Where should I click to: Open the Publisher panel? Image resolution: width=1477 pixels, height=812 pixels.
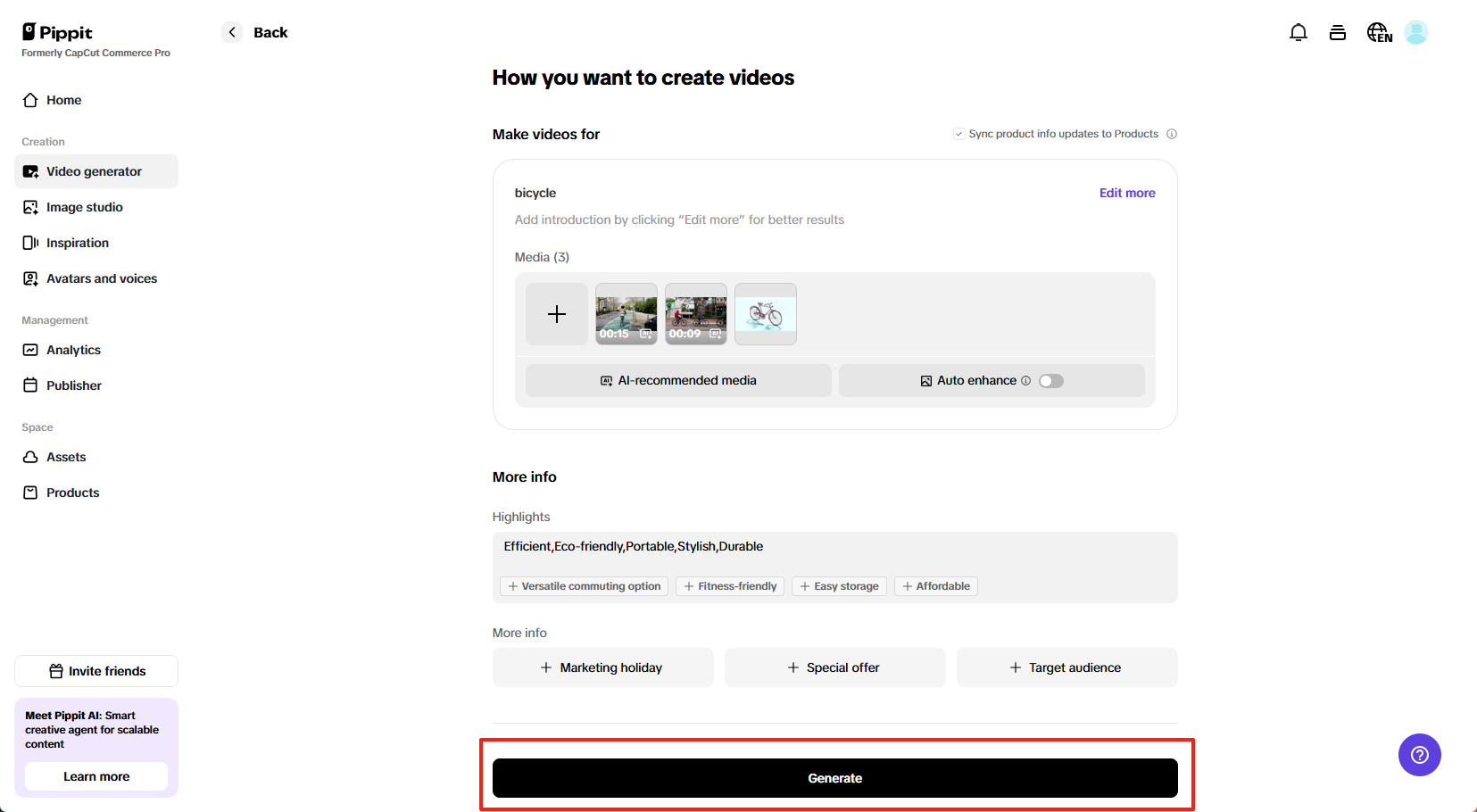(73, 385)
